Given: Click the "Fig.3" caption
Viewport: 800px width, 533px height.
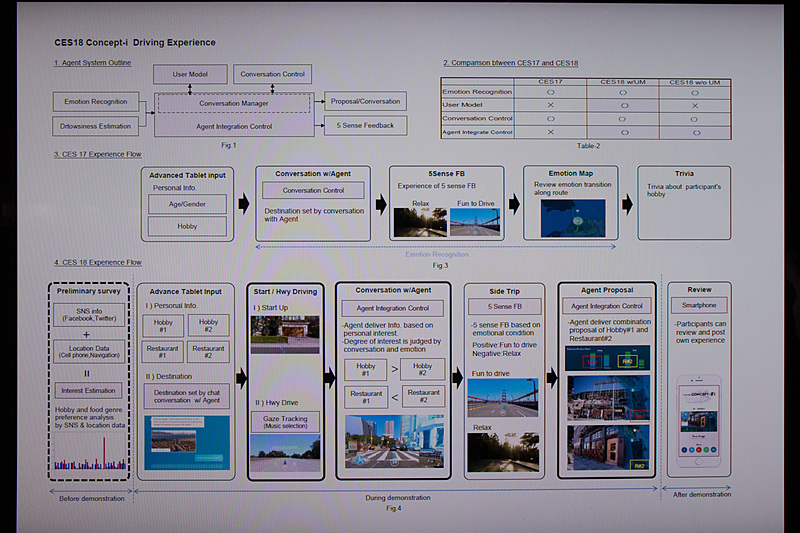Looking at the screenshot, I should click(x=440, y=265).
